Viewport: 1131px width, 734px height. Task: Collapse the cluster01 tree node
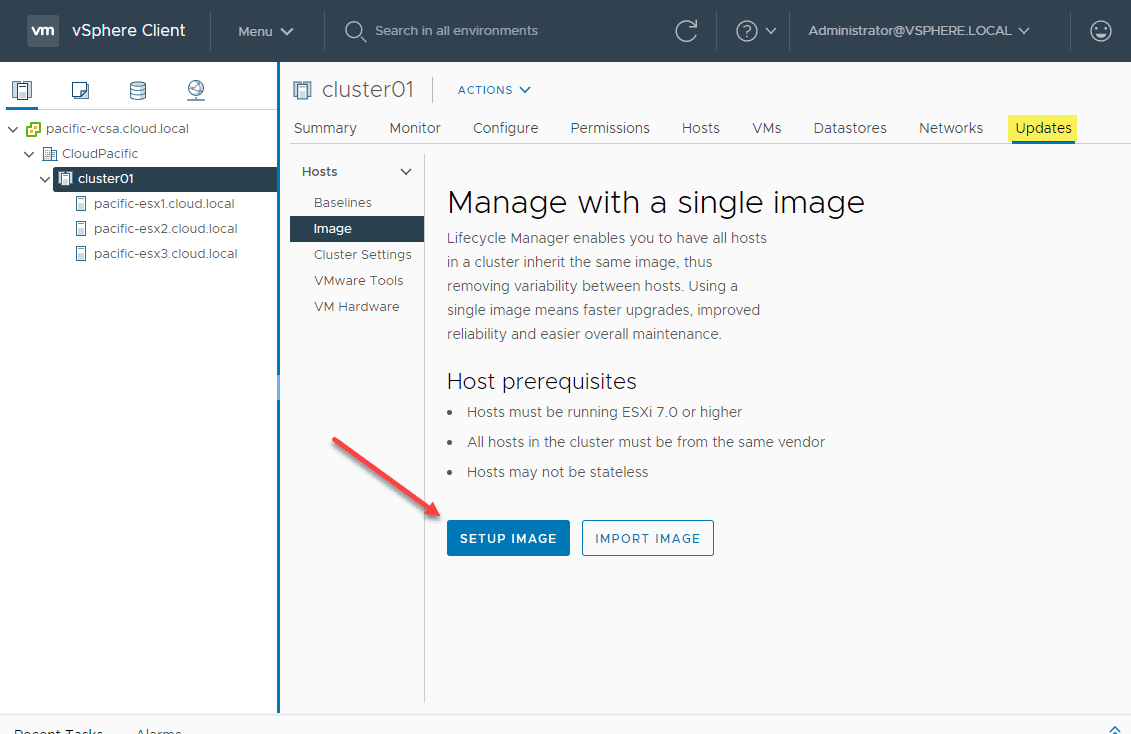click(45, 179)
